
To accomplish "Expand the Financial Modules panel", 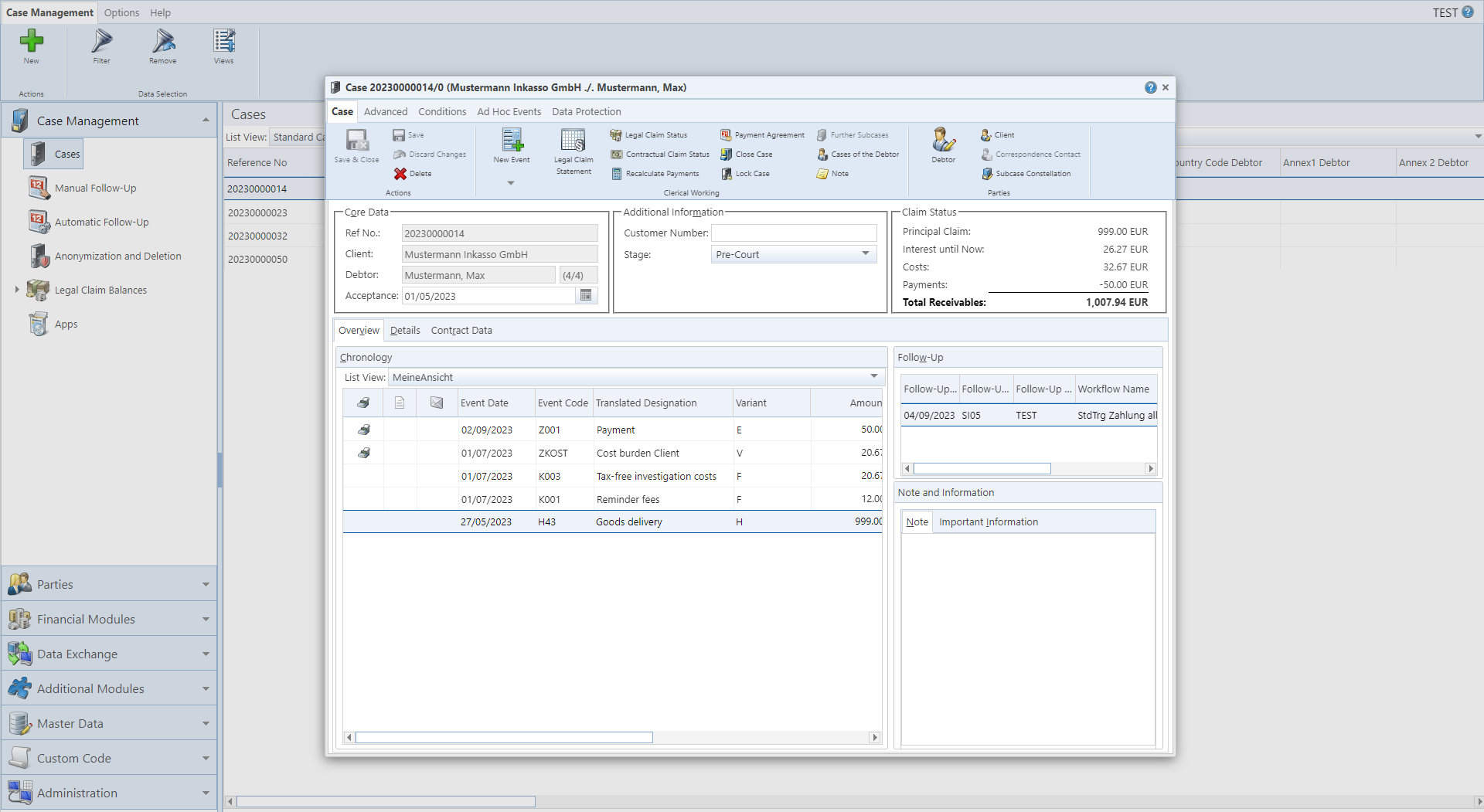I will pyautogui.click(x=108, y=619).
